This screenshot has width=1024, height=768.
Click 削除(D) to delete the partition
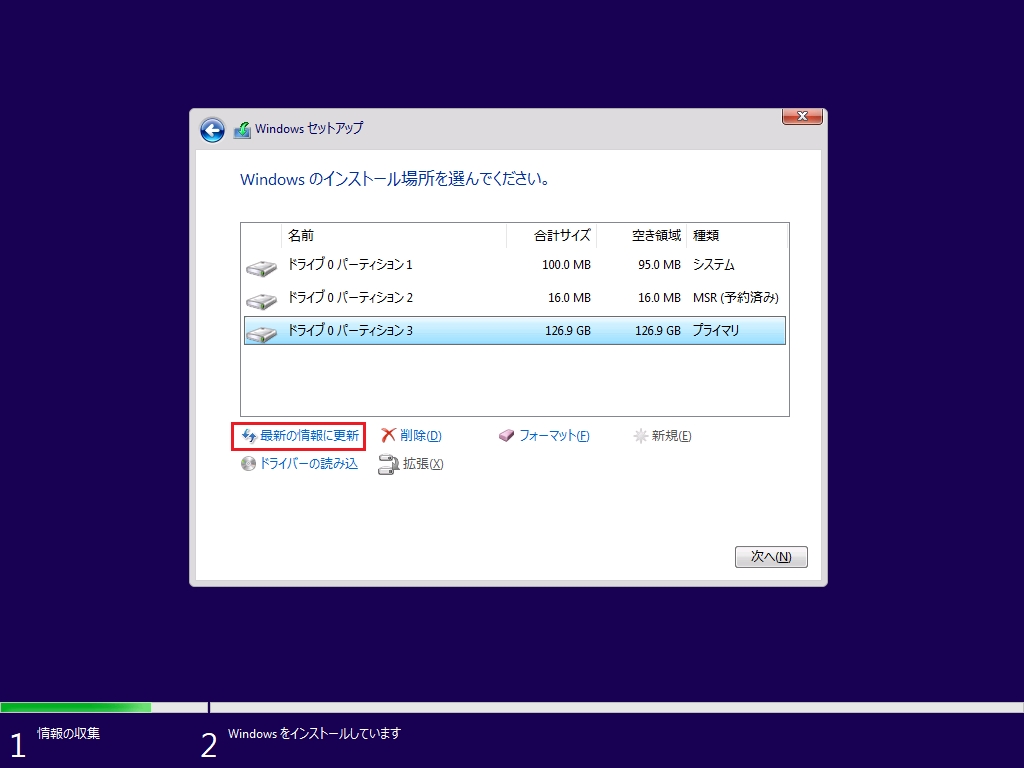421,436
